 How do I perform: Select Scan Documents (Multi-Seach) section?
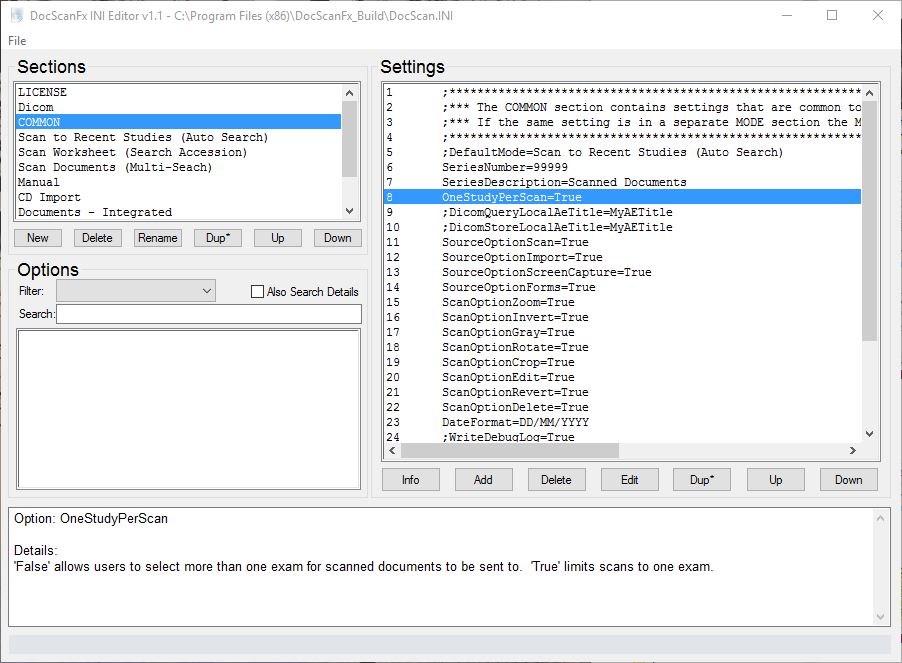[x=178, y=167]
